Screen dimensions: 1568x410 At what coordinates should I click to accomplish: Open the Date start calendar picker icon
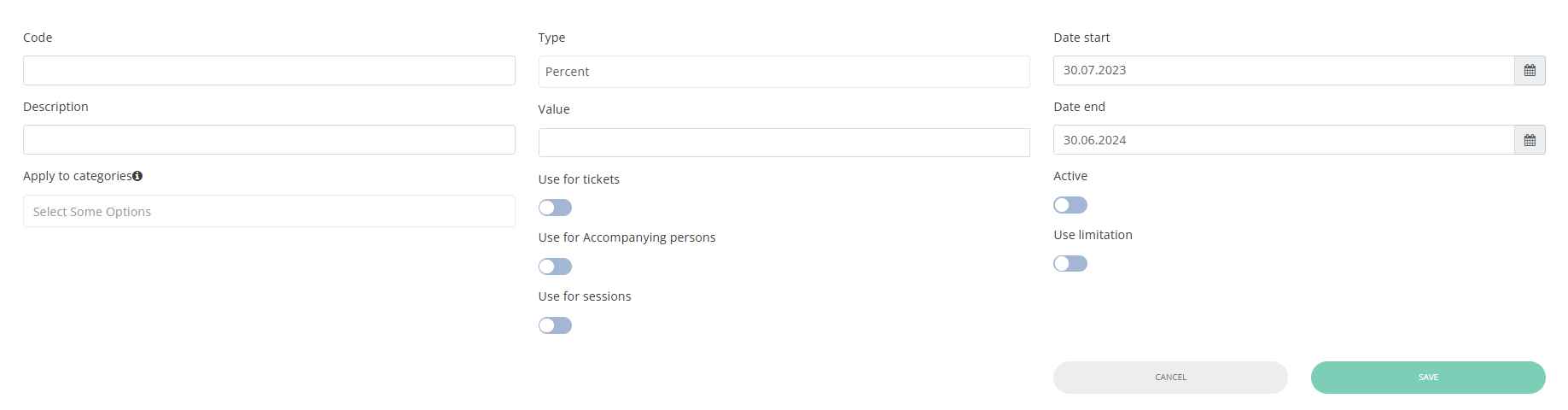click(1530, 71)
